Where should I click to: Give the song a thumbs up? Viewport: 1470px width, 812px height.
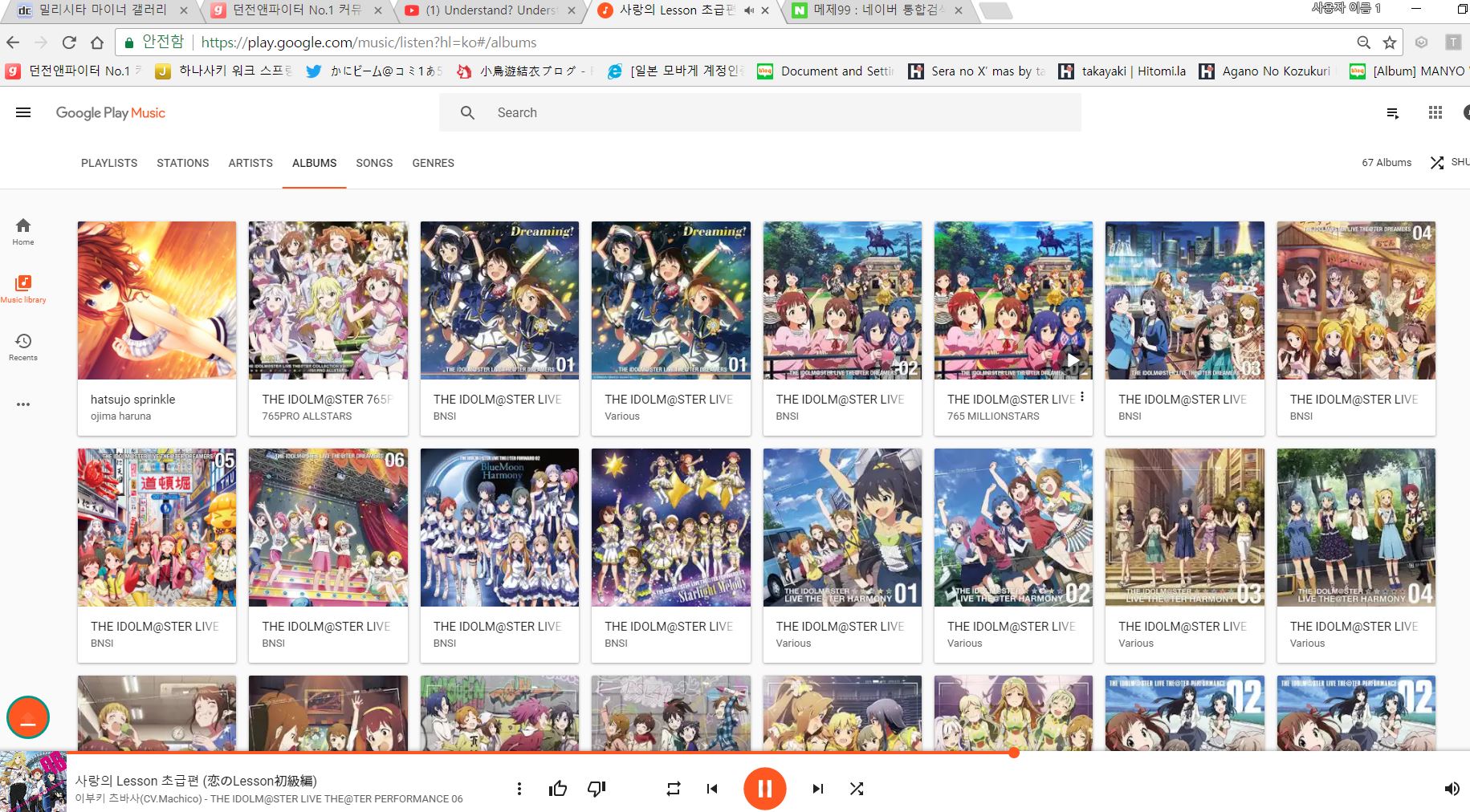(x=558, y=789)
